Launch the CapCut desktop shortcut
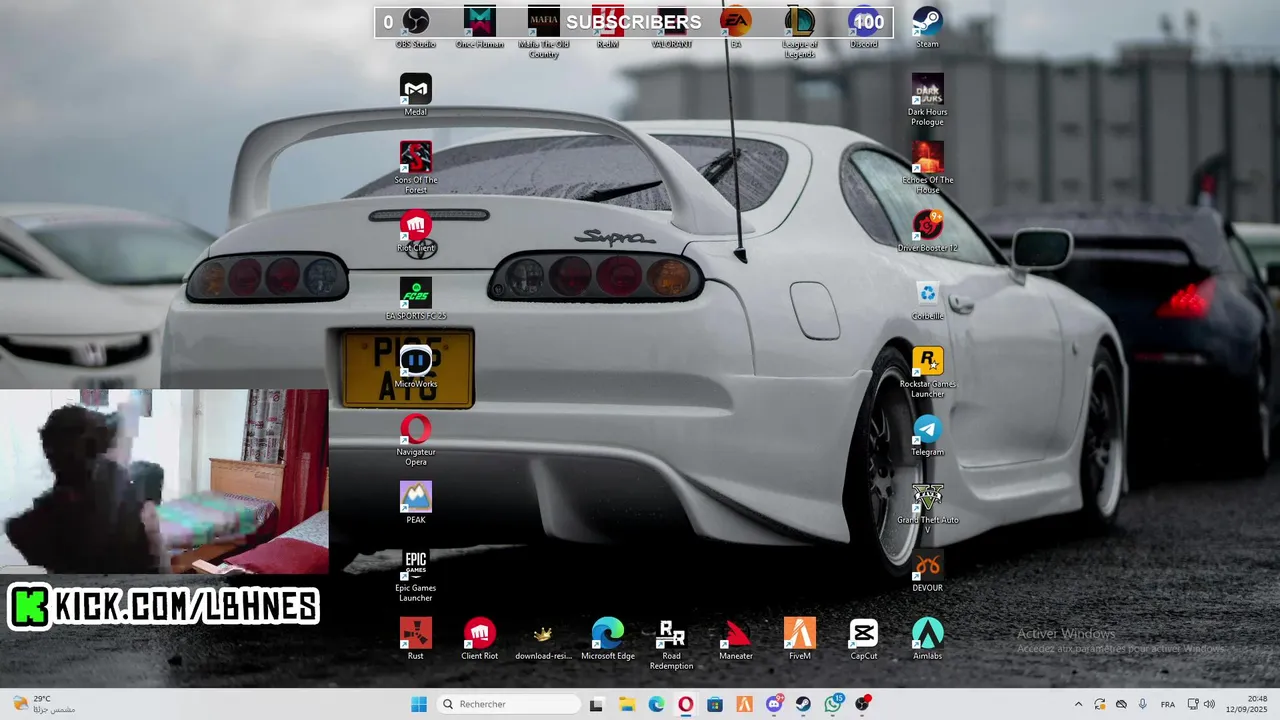 tap(864, 639)
